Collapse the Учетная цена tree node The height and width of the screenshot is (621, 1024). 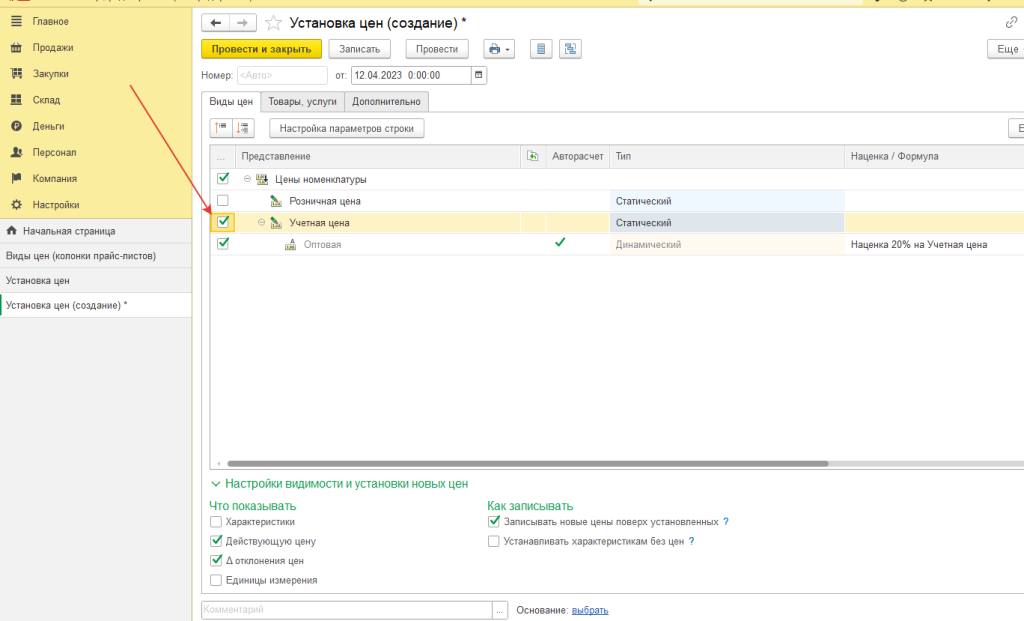click(x=261, y=223)
